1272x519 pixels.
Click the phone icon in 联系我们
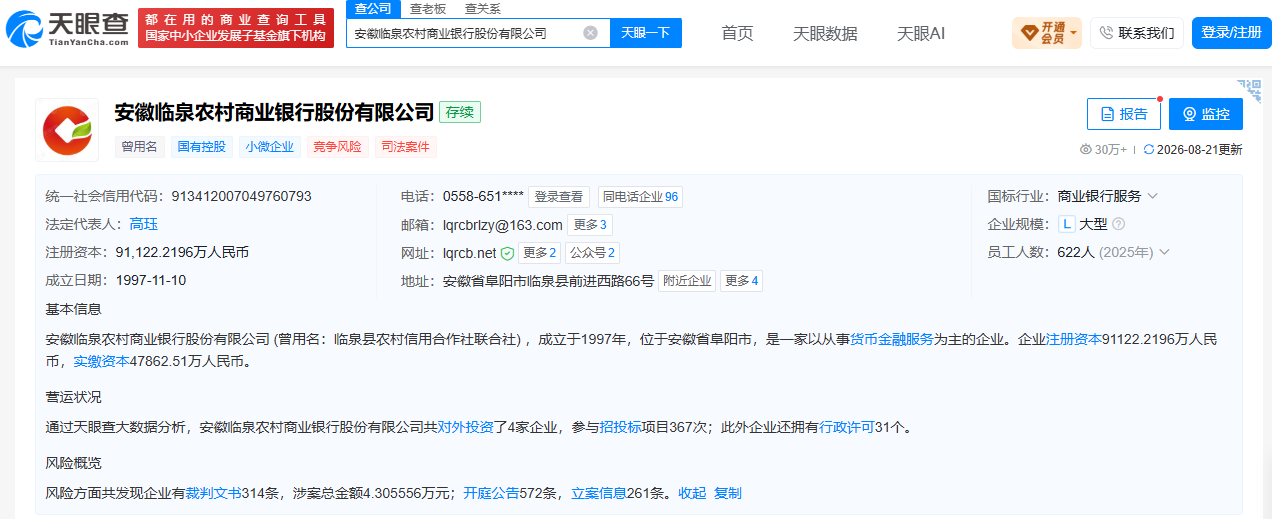click(x=1106, y=33)
